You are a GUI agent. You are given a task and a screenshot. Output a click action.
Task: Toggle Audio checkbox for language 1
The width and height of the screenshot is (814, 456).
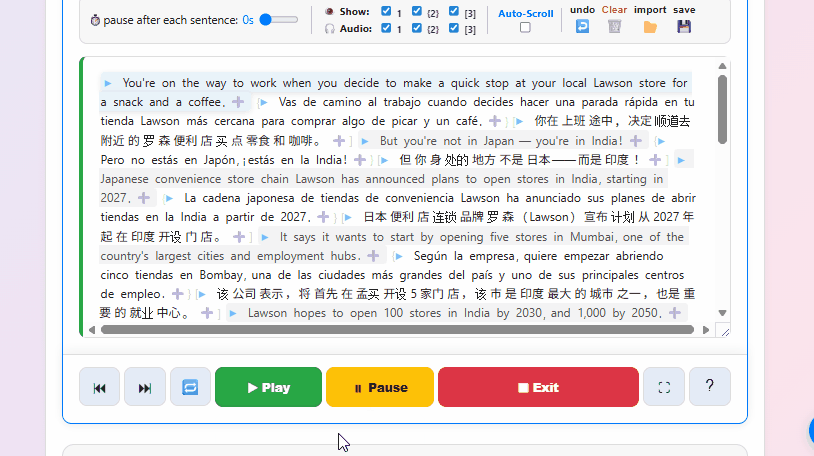pyautogui.click(x=386, y=28)
